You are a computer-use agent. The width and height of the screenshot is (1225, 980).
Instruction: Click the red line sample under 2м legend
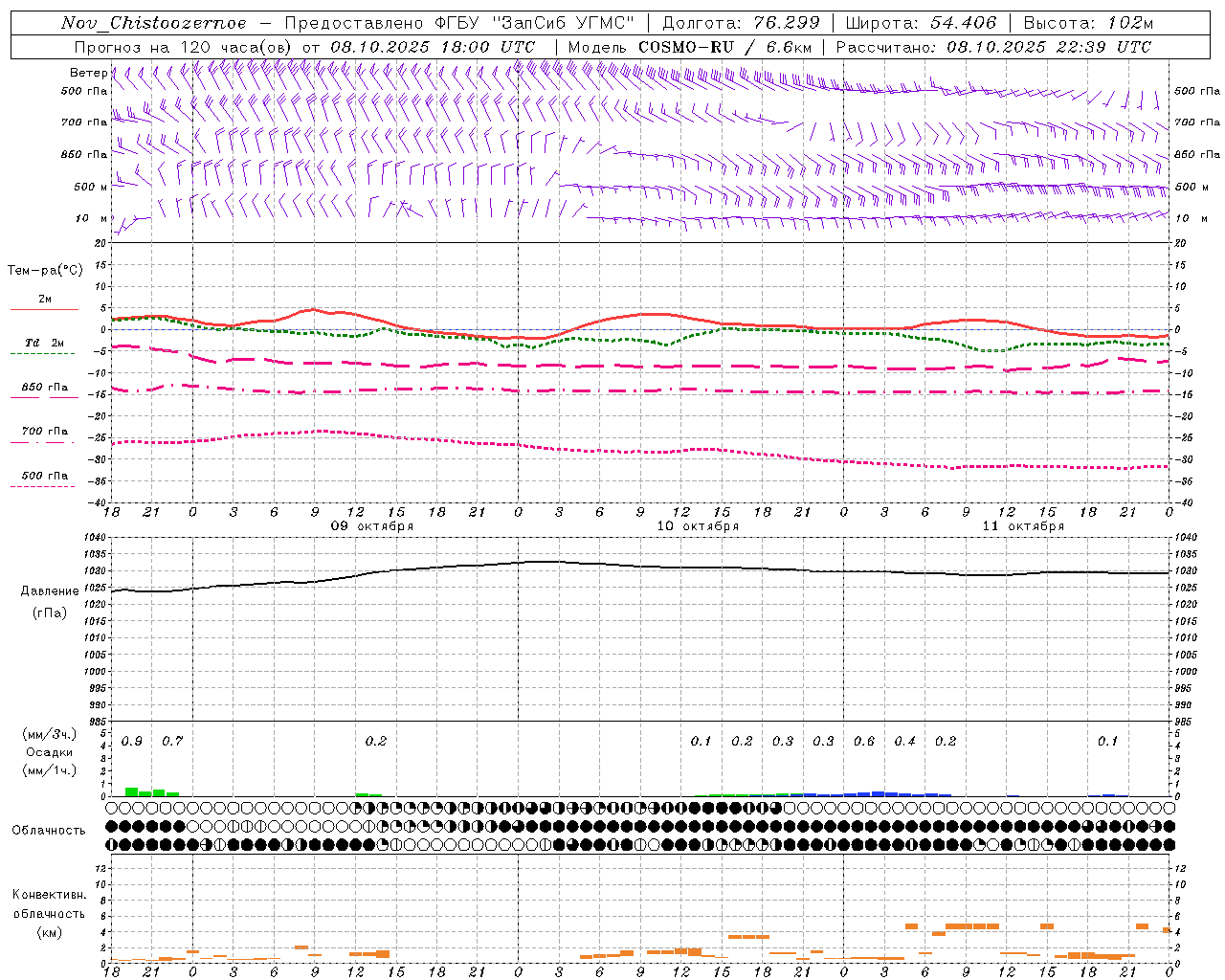[x=44, y=310]
